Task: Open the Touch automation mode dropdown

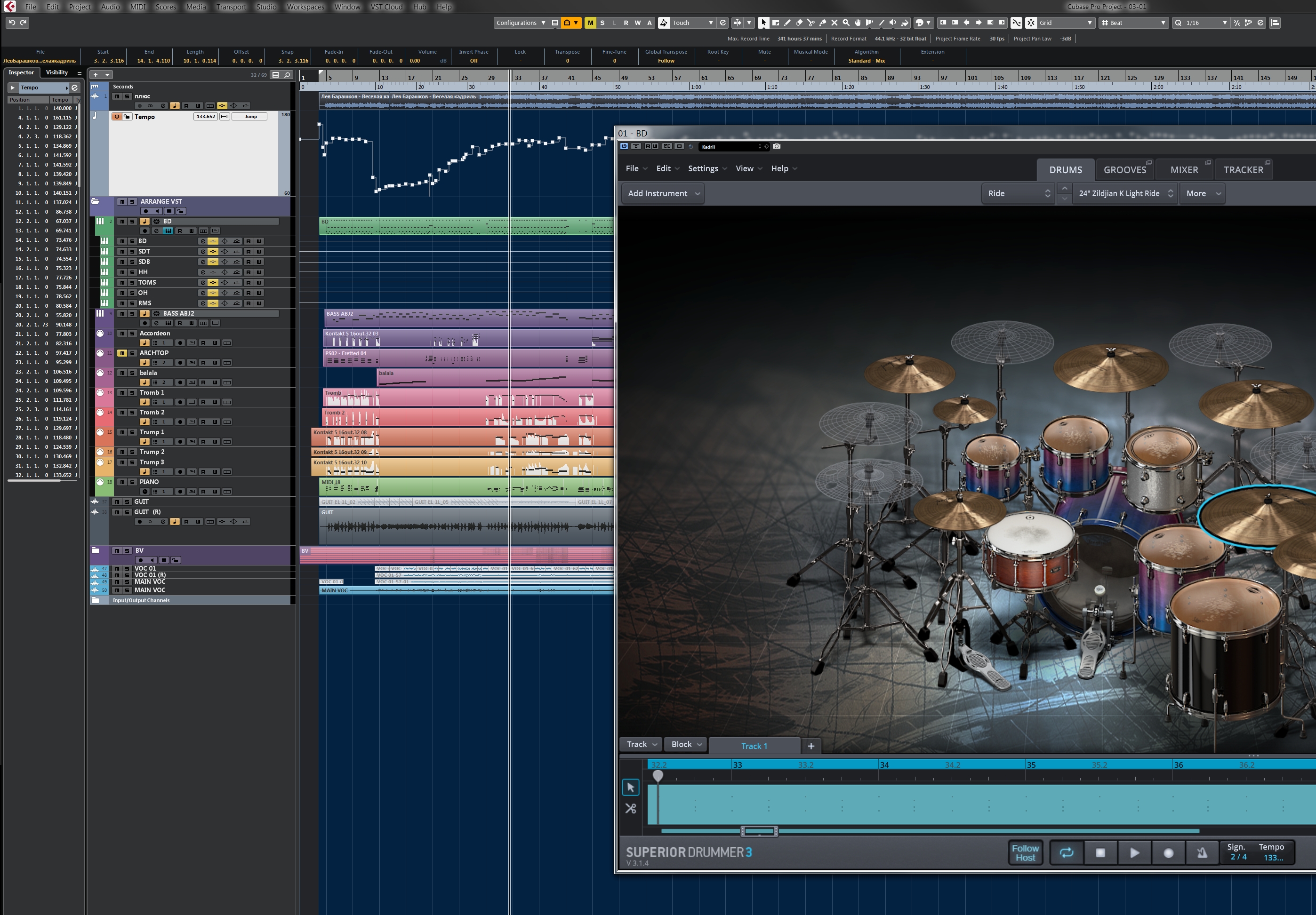Action: [x=711, y=23]
